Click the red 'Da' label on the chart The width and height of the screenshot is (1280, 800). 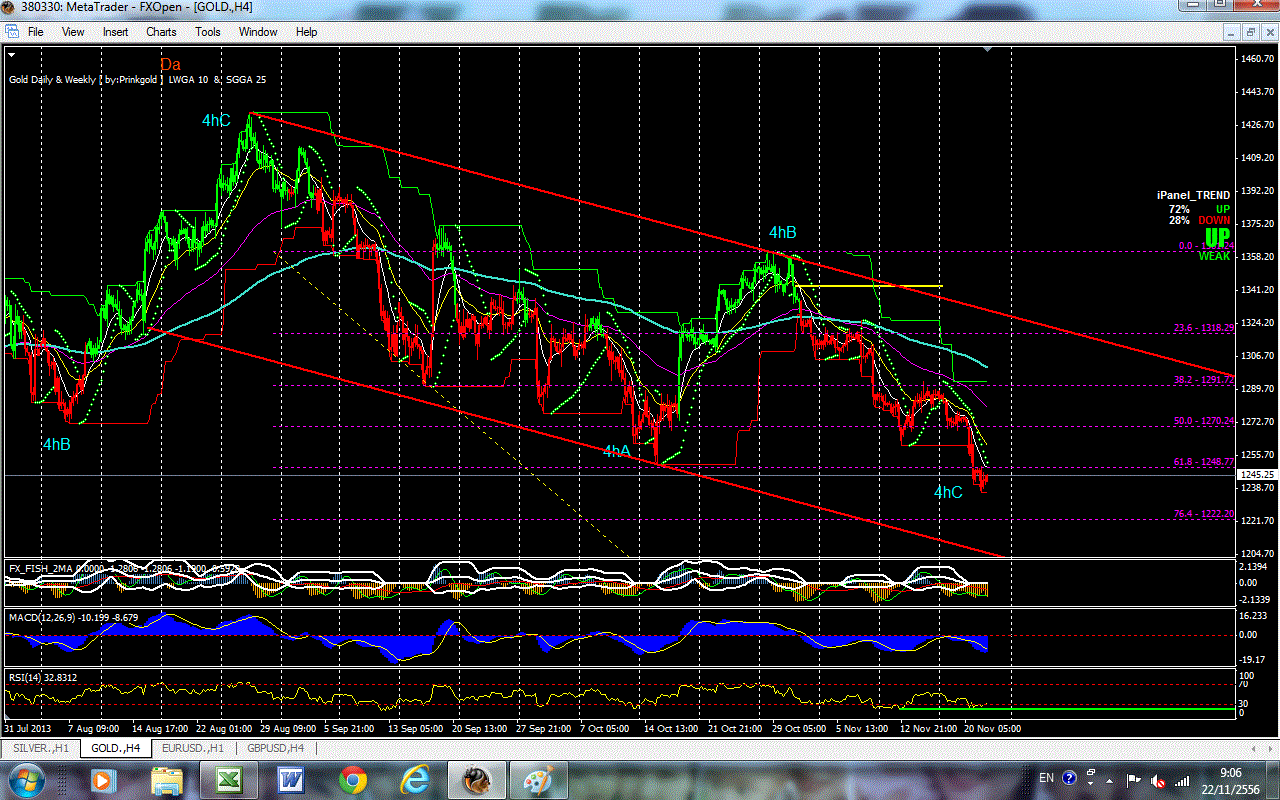click(x=170, y=65)
